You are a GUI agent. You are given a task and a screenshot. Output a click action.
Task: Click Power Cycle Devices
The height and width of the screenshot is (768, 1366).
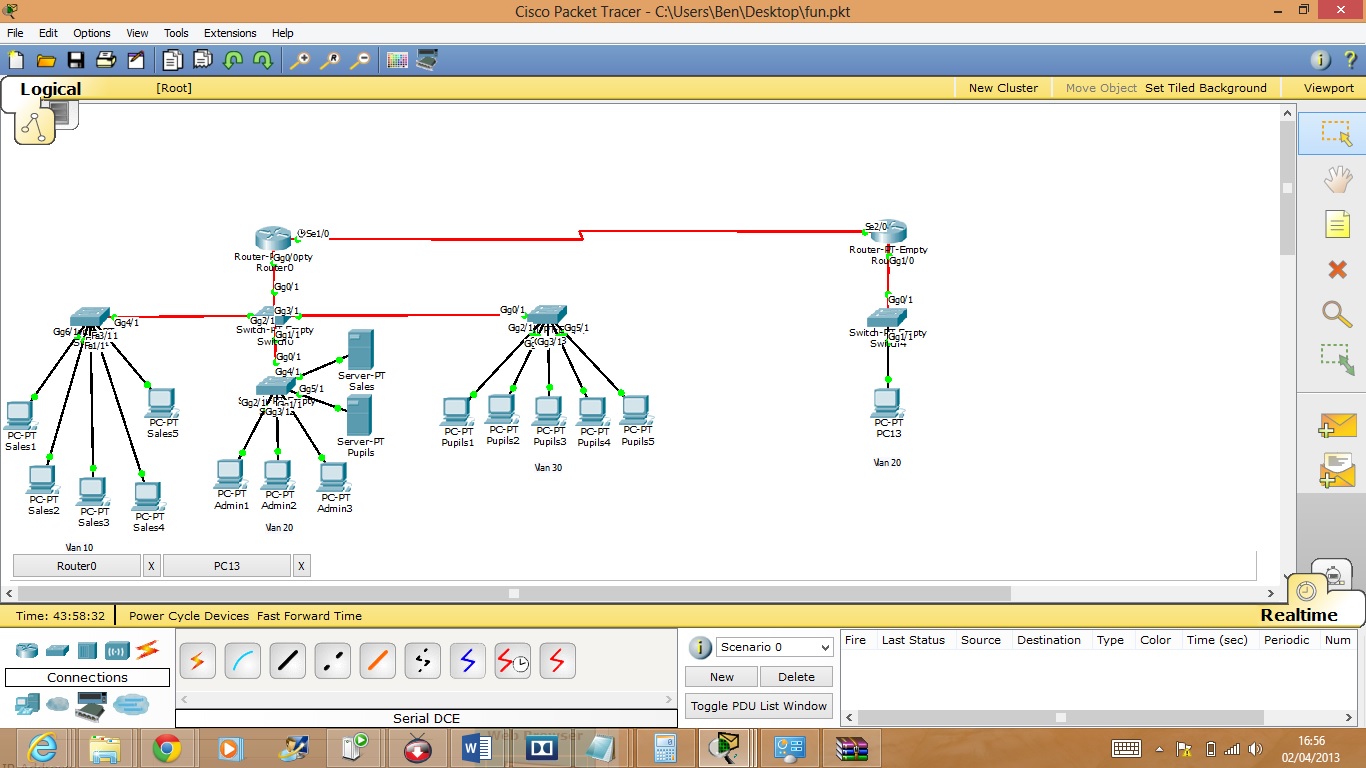[189, 616]
